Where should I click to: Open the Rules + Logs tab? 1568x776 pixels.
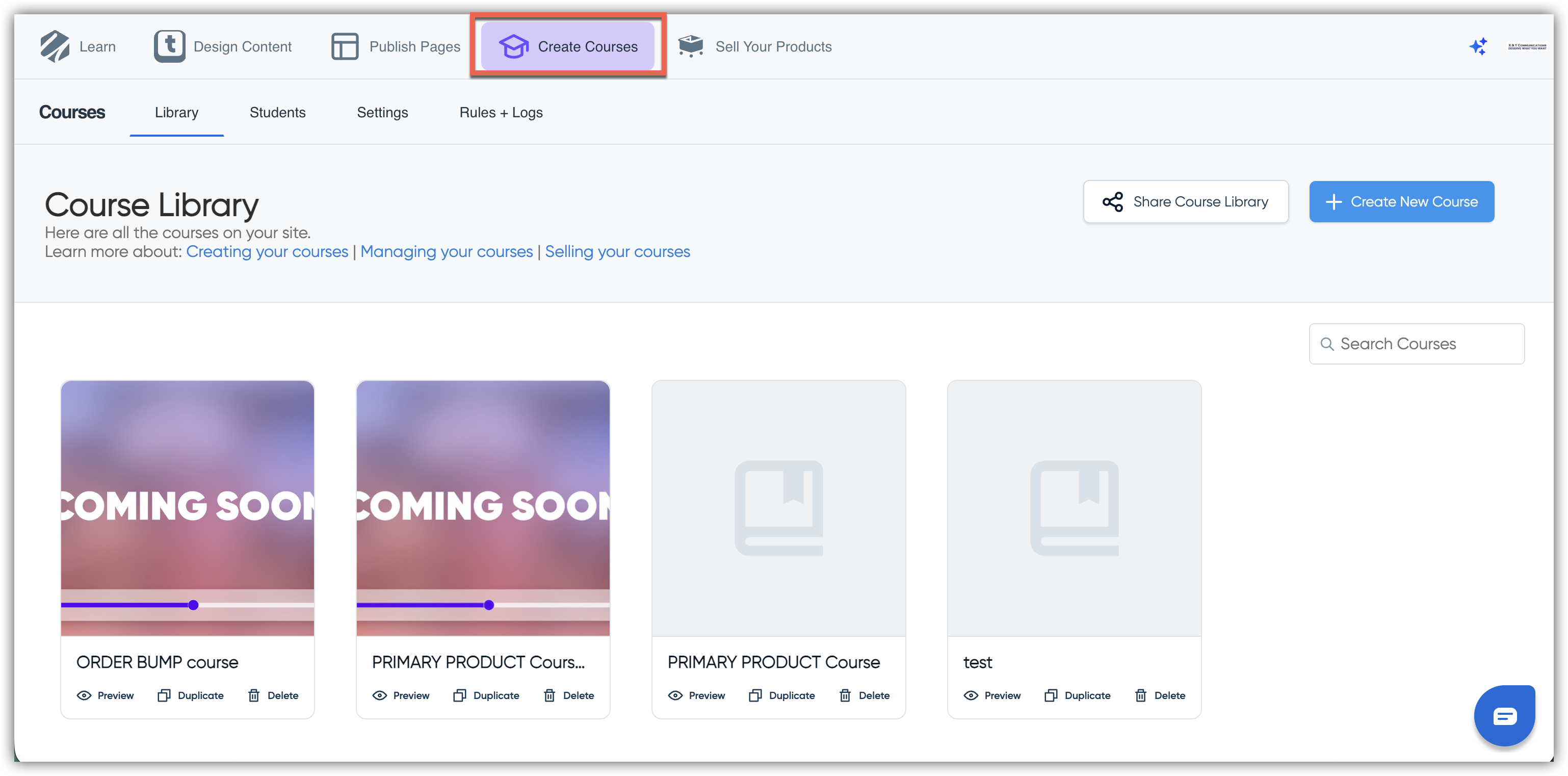click(x=501, y=113)
